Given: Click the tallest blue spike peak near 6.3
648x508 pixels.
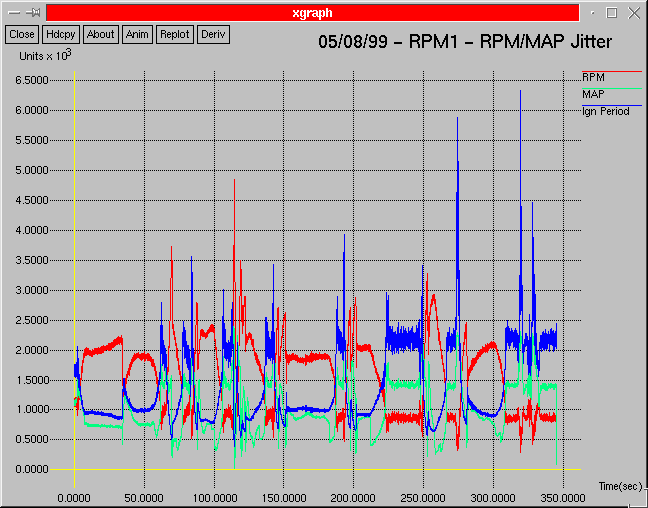Looking at the screenshot, I should (x=520, y=92).
